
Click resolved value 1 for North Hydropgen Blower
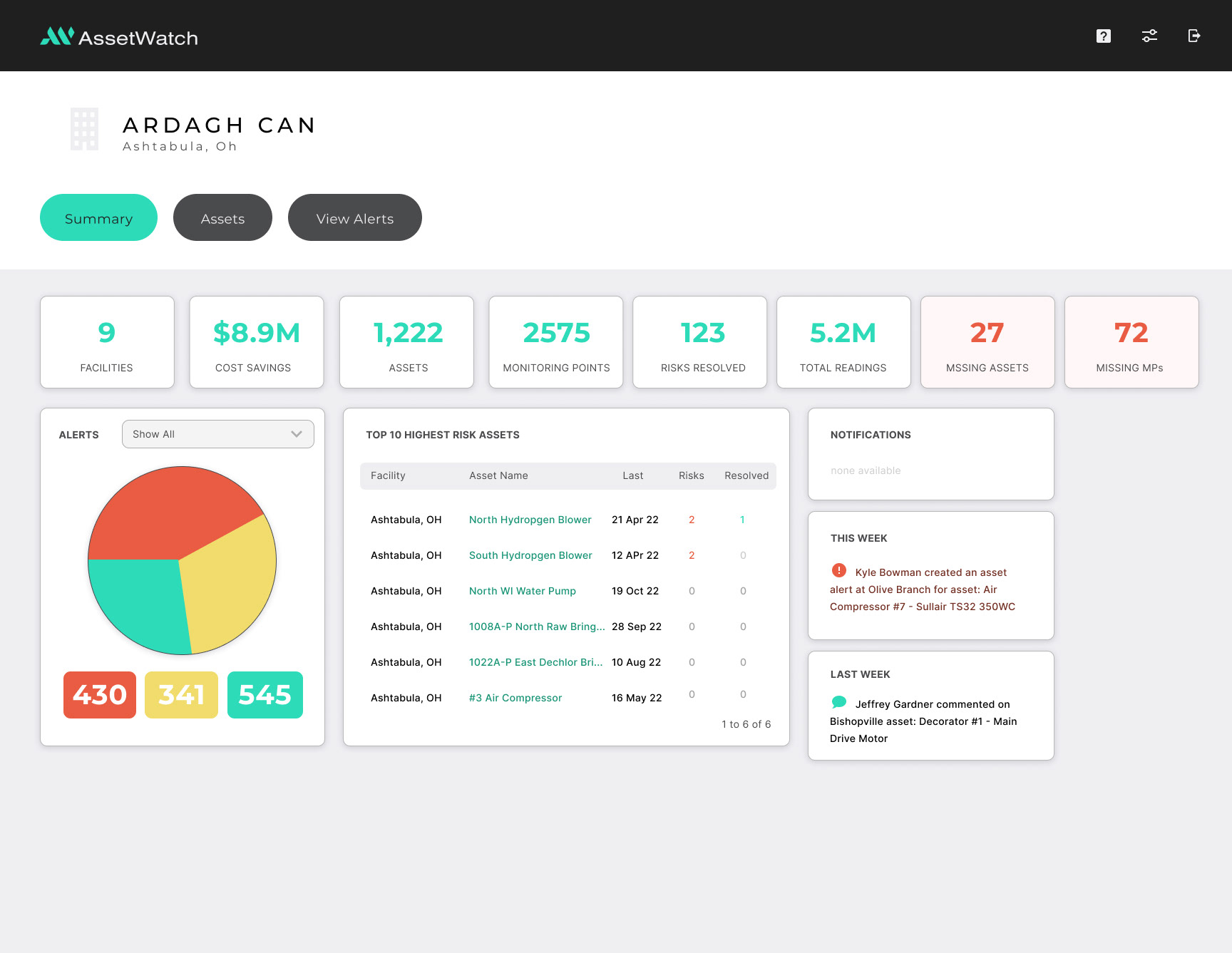742,520
